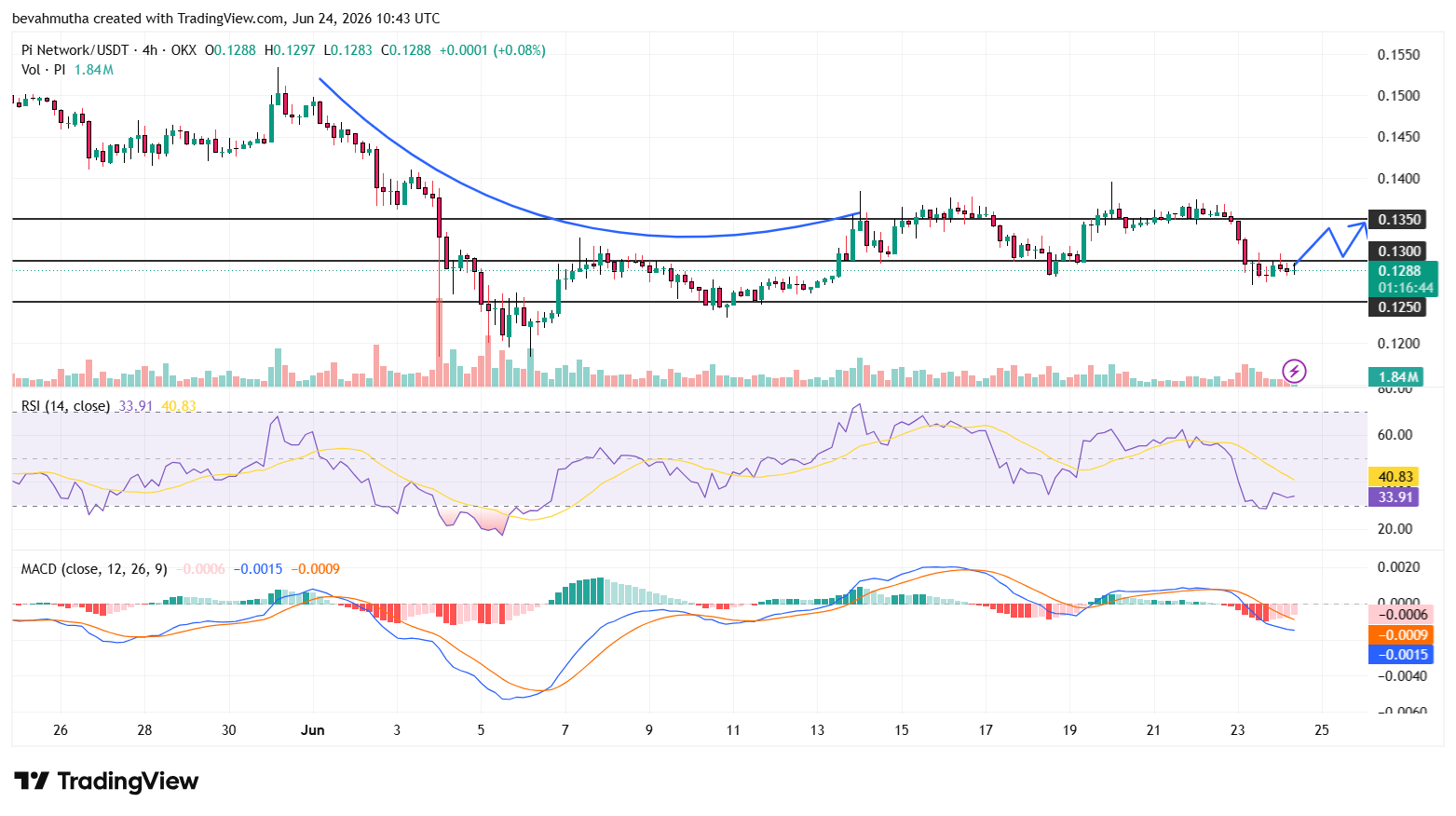
Task: Click the purple lightning bolt icon
Action: point(1294,372)
